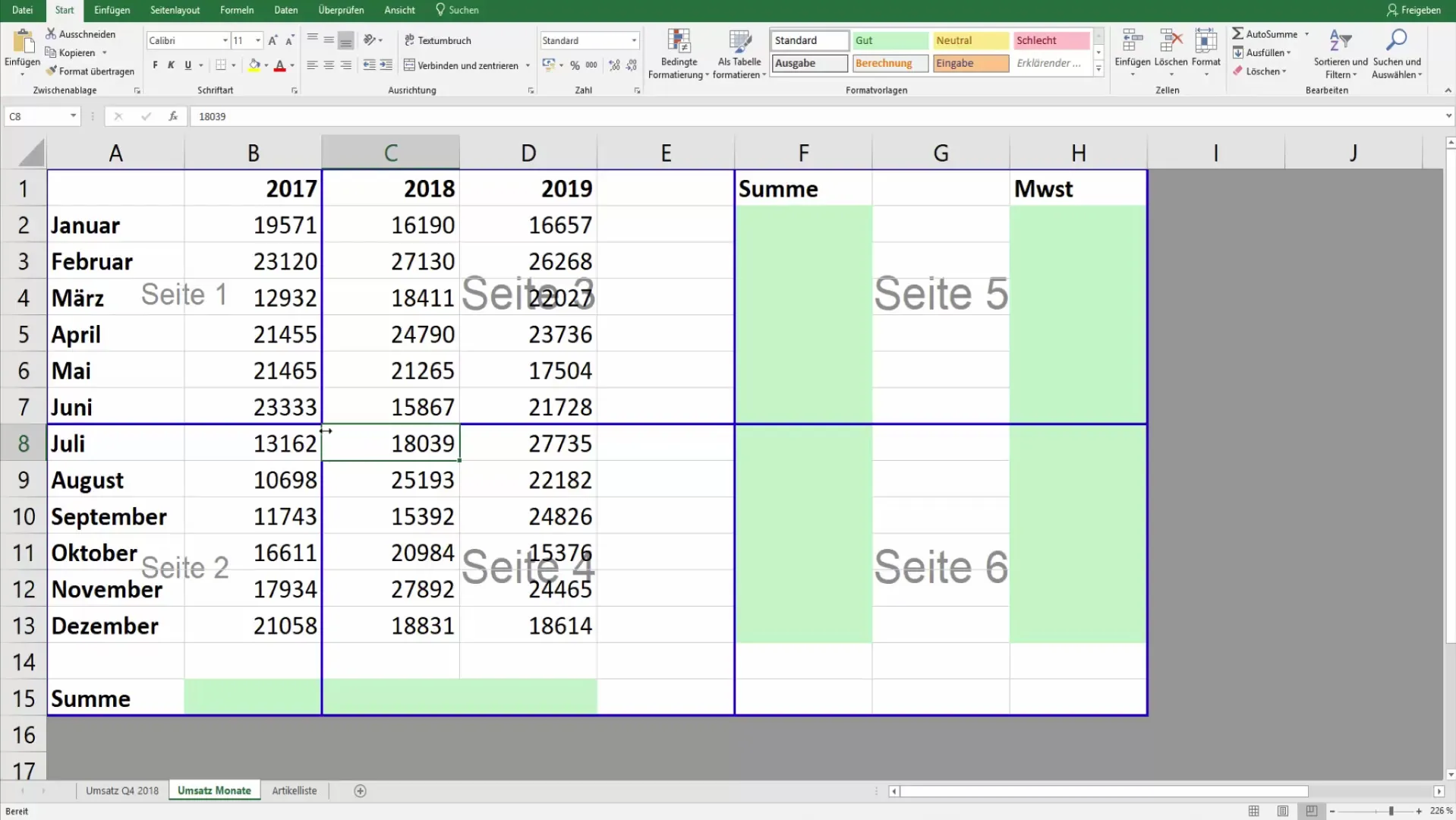Screen dimensions: 1456x820
Task: Toggle bold (F) formatting
Action: pos(155,65)
